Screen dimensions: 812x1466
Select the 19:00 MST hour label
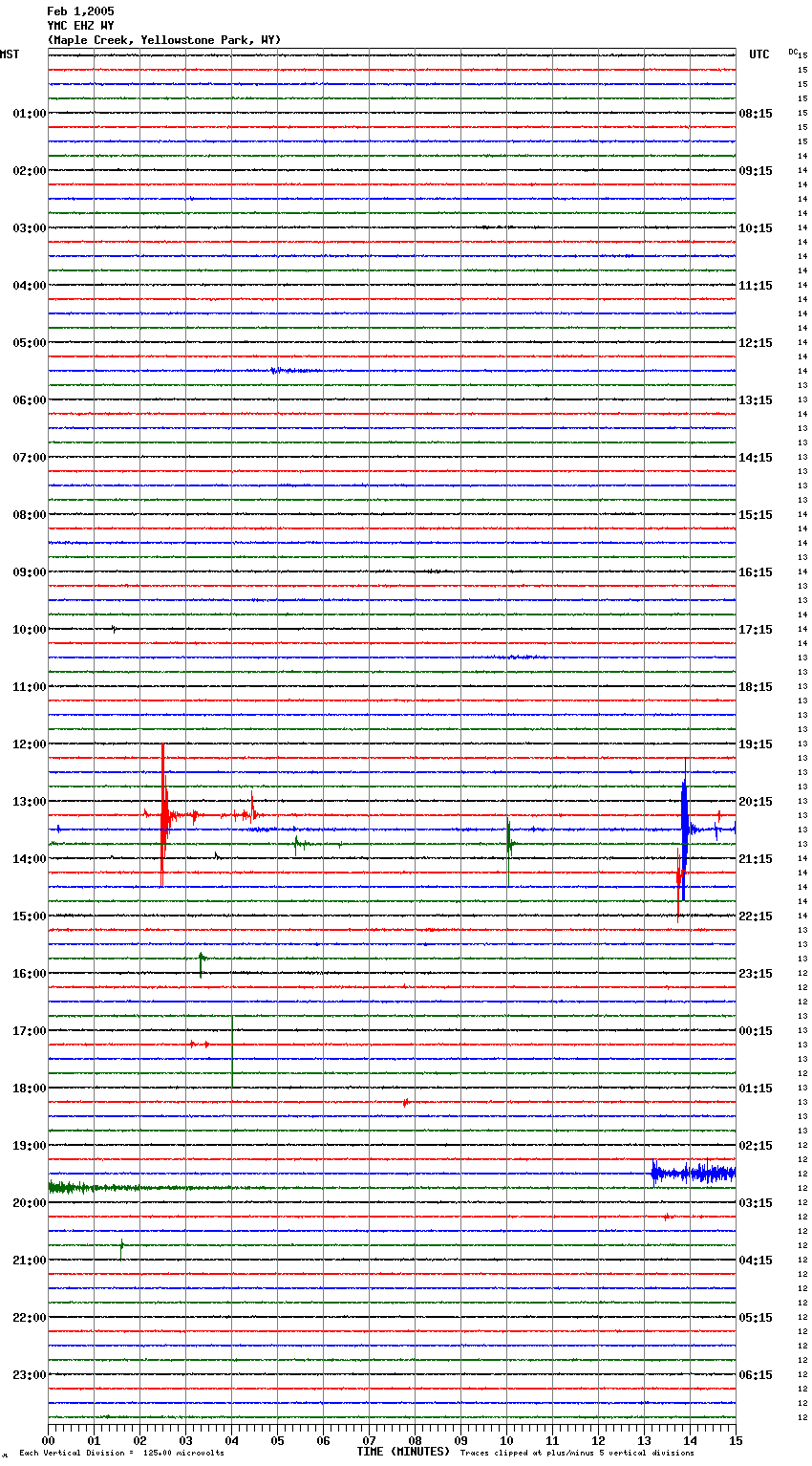point(30,1146)
